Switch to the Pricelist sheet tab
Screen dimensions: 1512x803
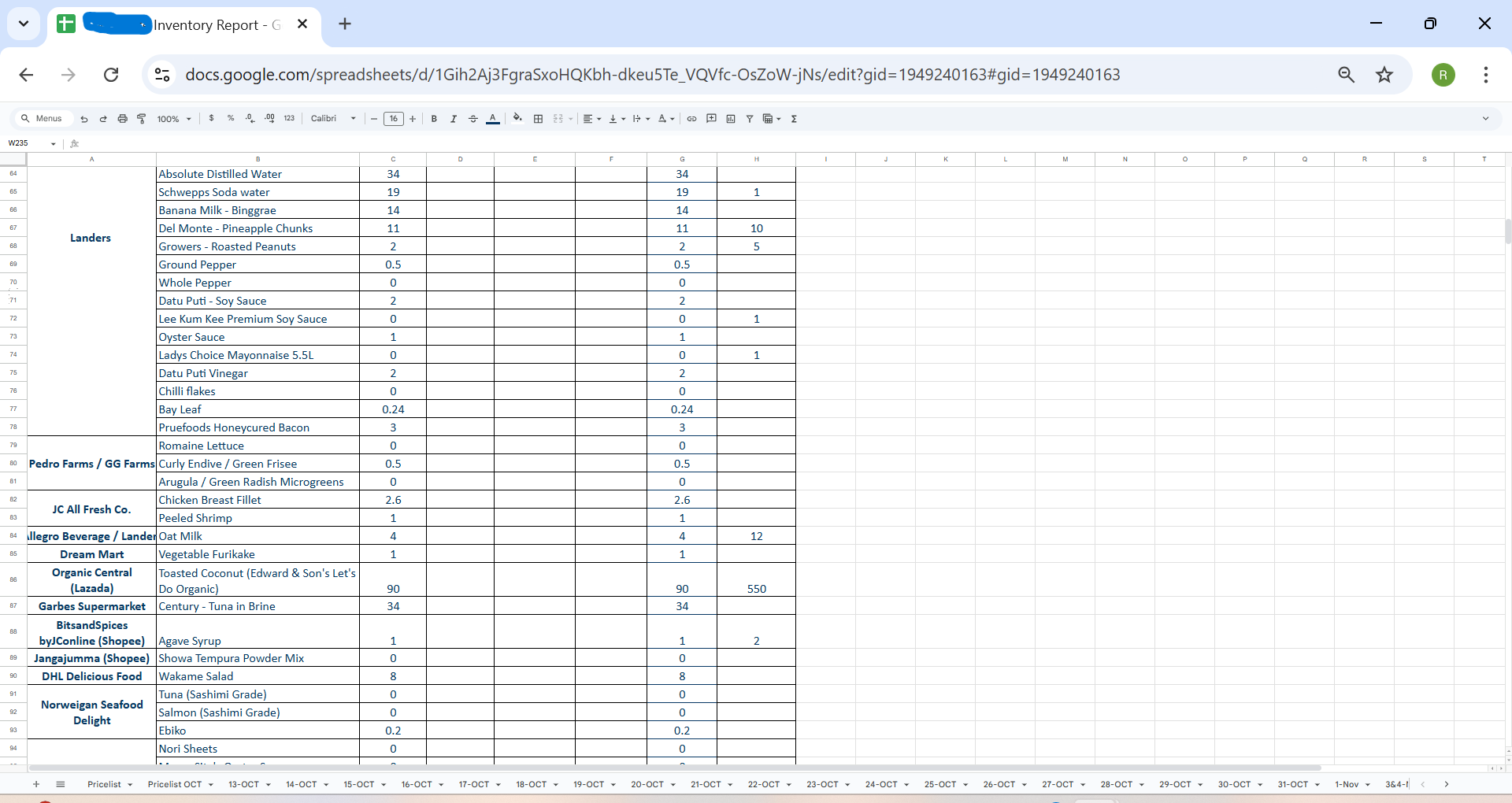pos(104,784)
